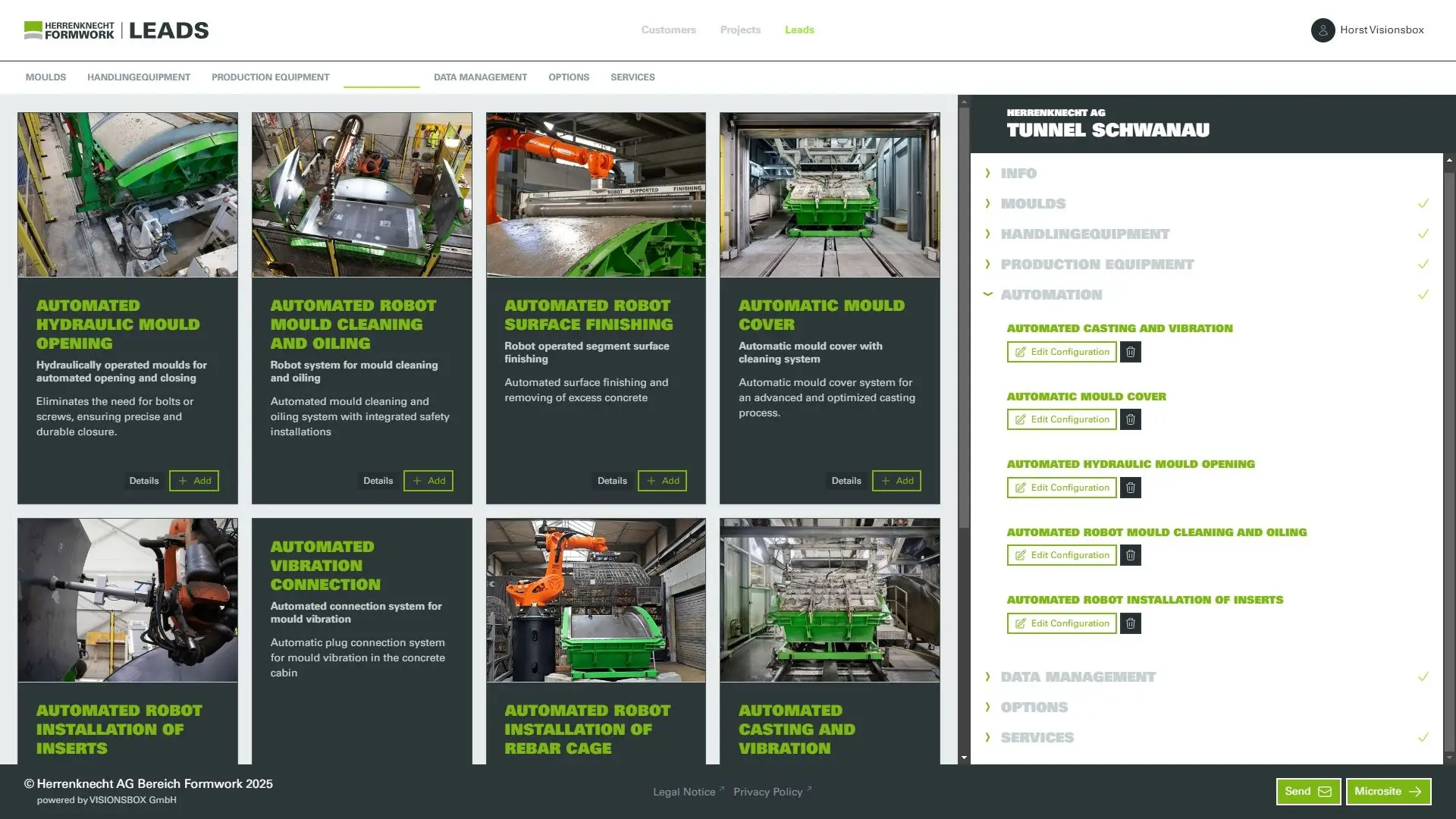Open Automated Hydraulic Mould Opening thumbnail image

click(127, 195)
